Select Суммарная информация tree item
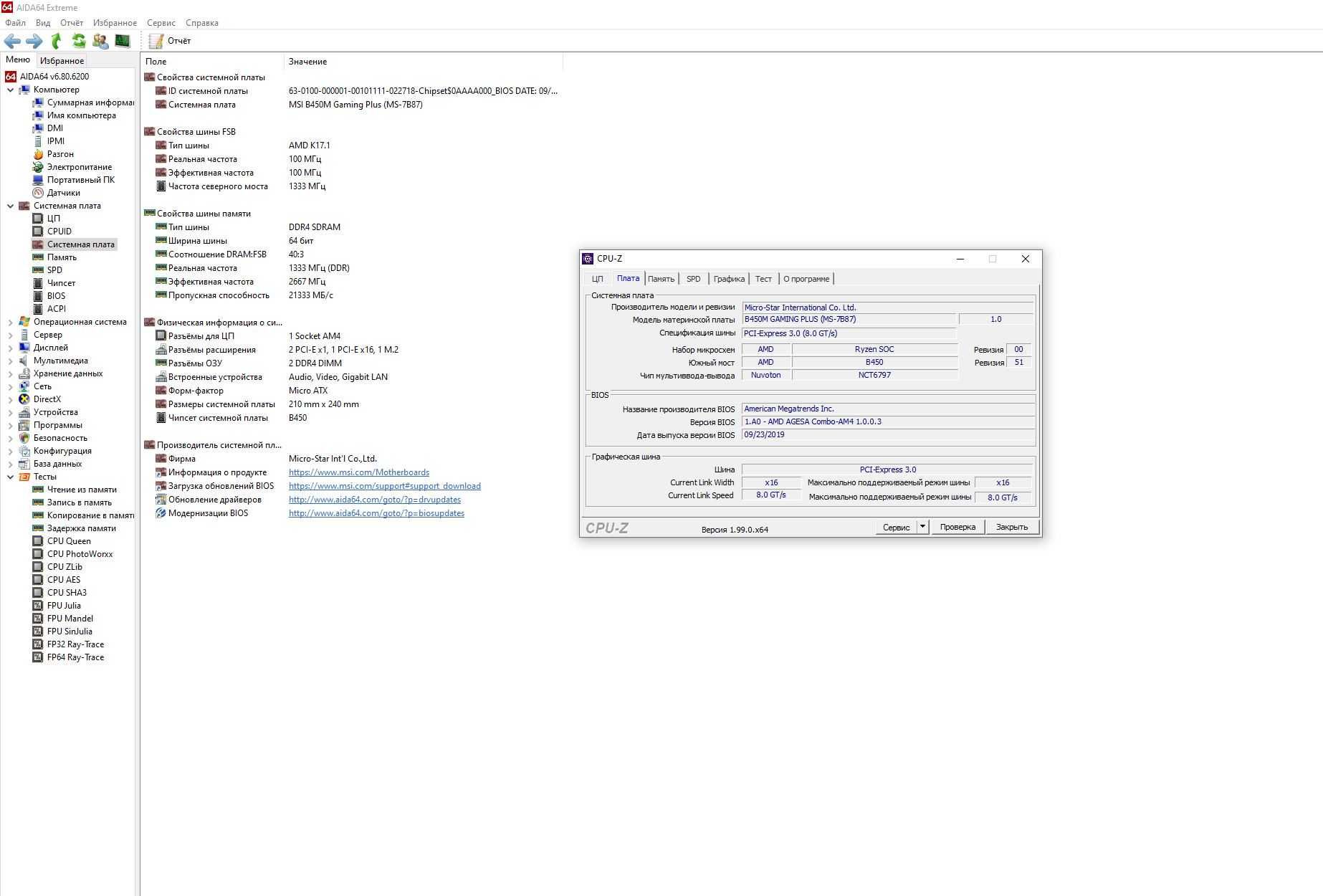 pyautogui.click(x=83, y=103)
